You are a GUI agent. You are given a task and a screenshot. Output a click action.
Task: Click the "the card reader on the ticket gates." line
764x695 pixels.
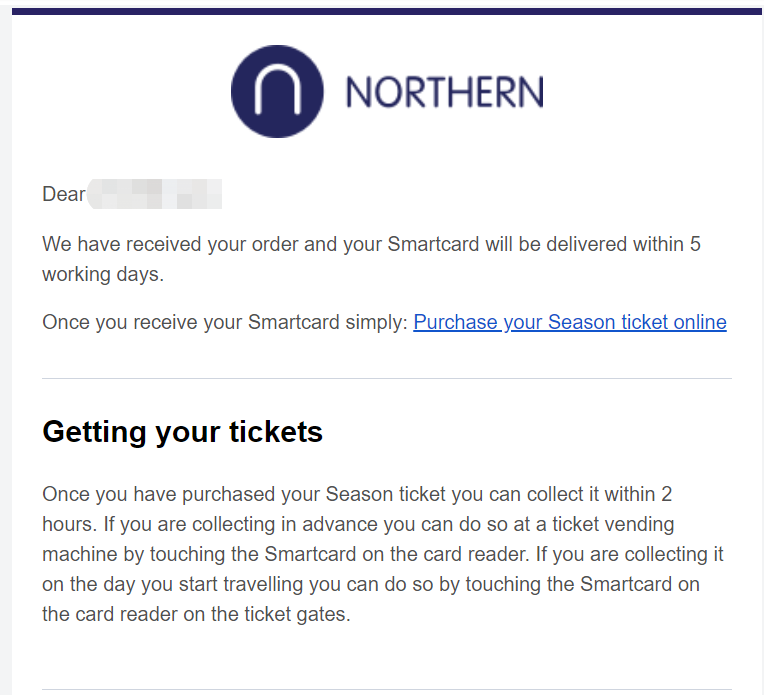196,614
